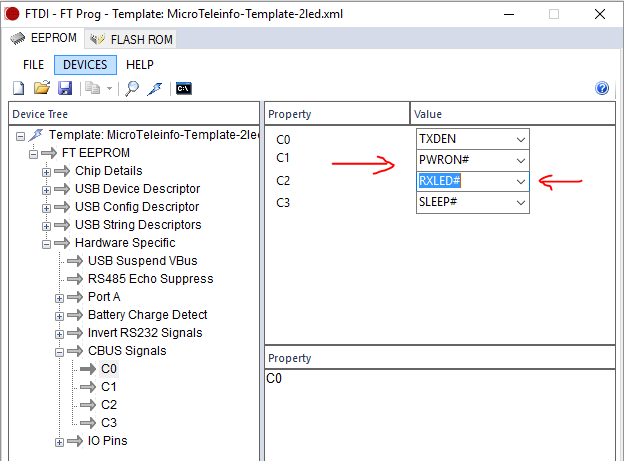Switch to the EEPROM tab
The height and width of the screenshot is (461, 624).
pos(43,38)
